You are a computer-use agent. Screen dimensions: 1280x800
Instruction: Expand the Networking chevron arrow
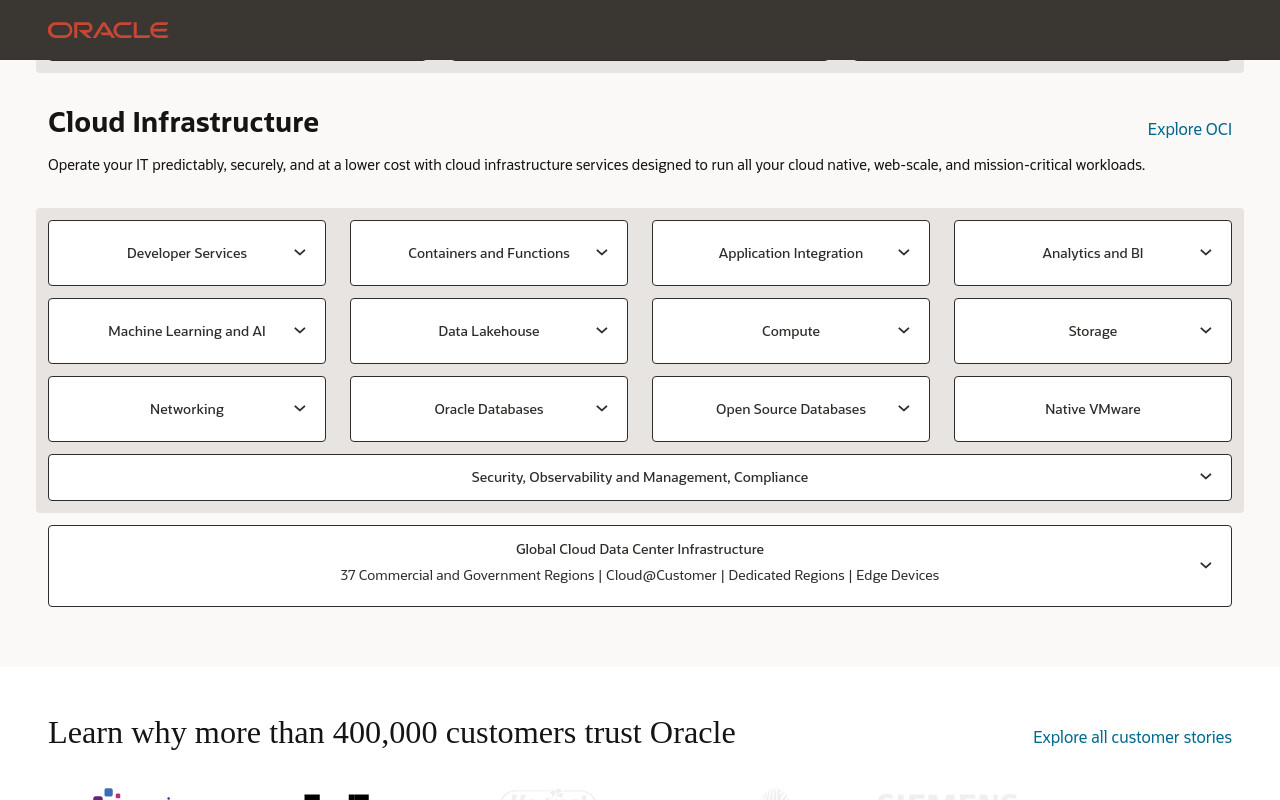[x=300, y=408]
